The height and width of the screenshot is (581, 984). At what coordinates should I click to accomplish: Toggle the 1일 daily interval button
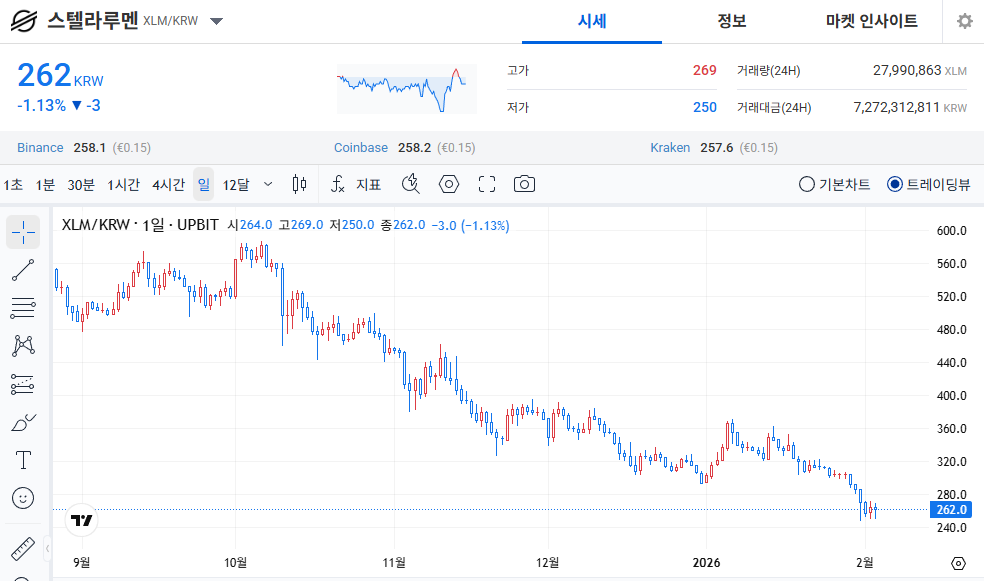(203, 184)
